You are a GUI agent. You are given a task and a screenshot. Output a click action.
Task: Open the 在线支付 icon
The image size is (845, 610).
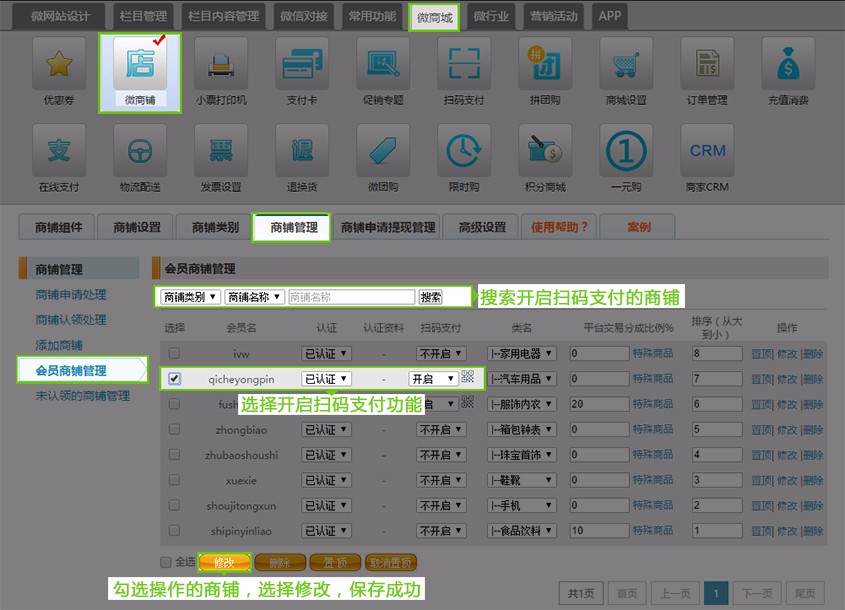point(59,150)
